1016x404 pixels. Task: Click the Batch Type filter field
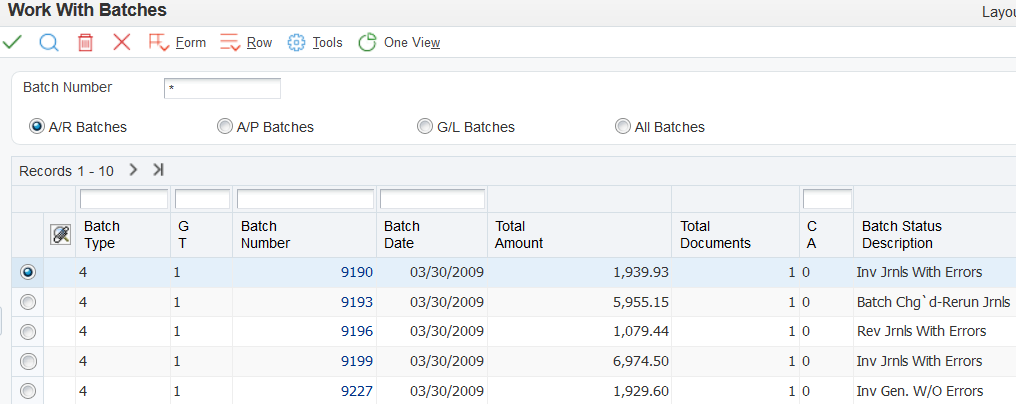coord(124,199)
